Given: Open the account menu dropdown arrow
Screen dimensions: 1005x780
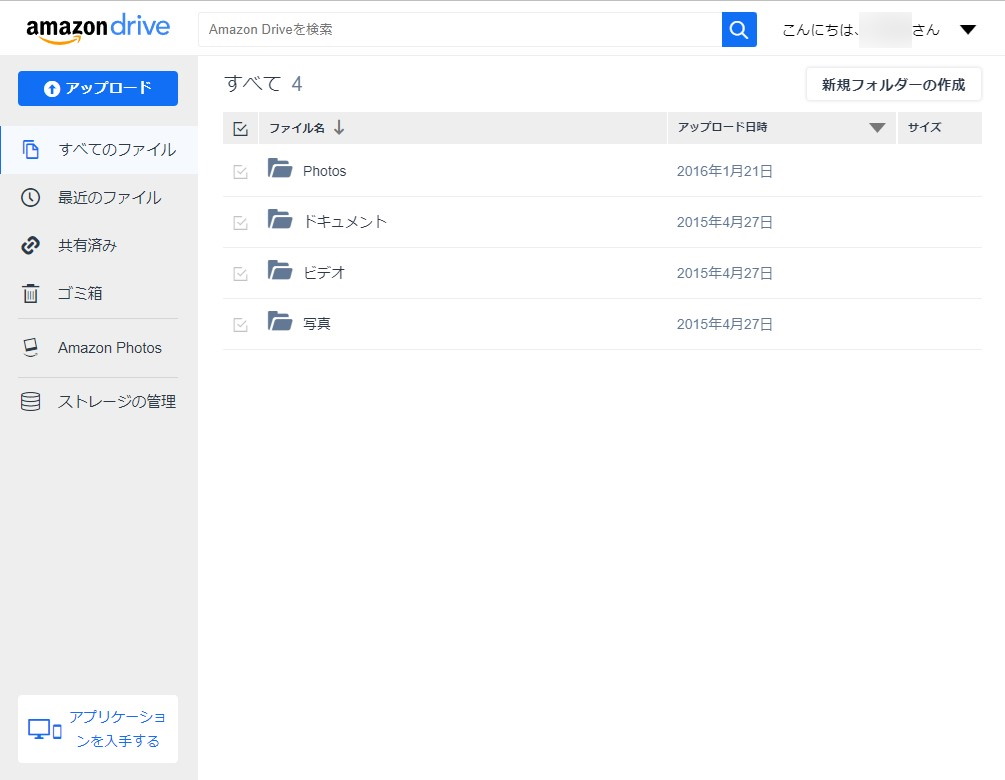Looking at the screenshot, I should [967, 29].
